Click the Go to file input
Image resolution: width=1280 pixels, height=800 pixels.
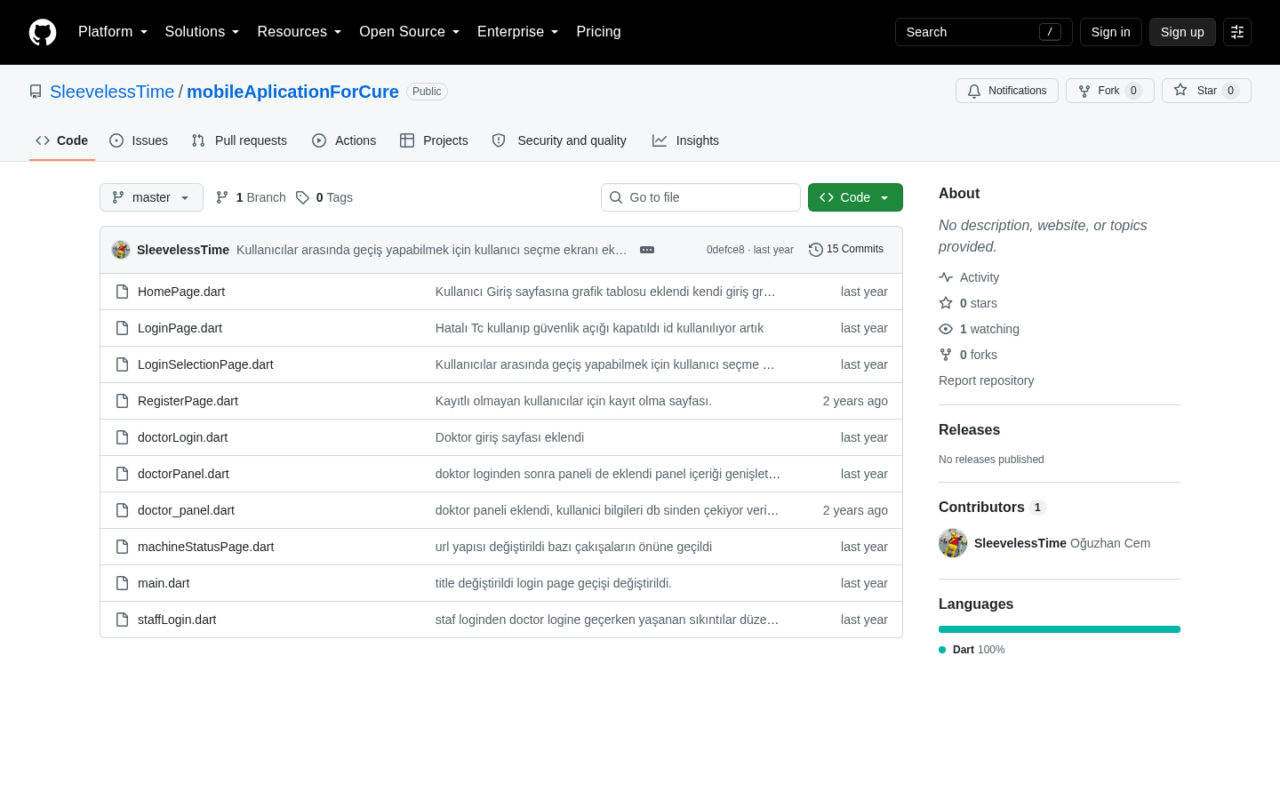coord(701,198)
